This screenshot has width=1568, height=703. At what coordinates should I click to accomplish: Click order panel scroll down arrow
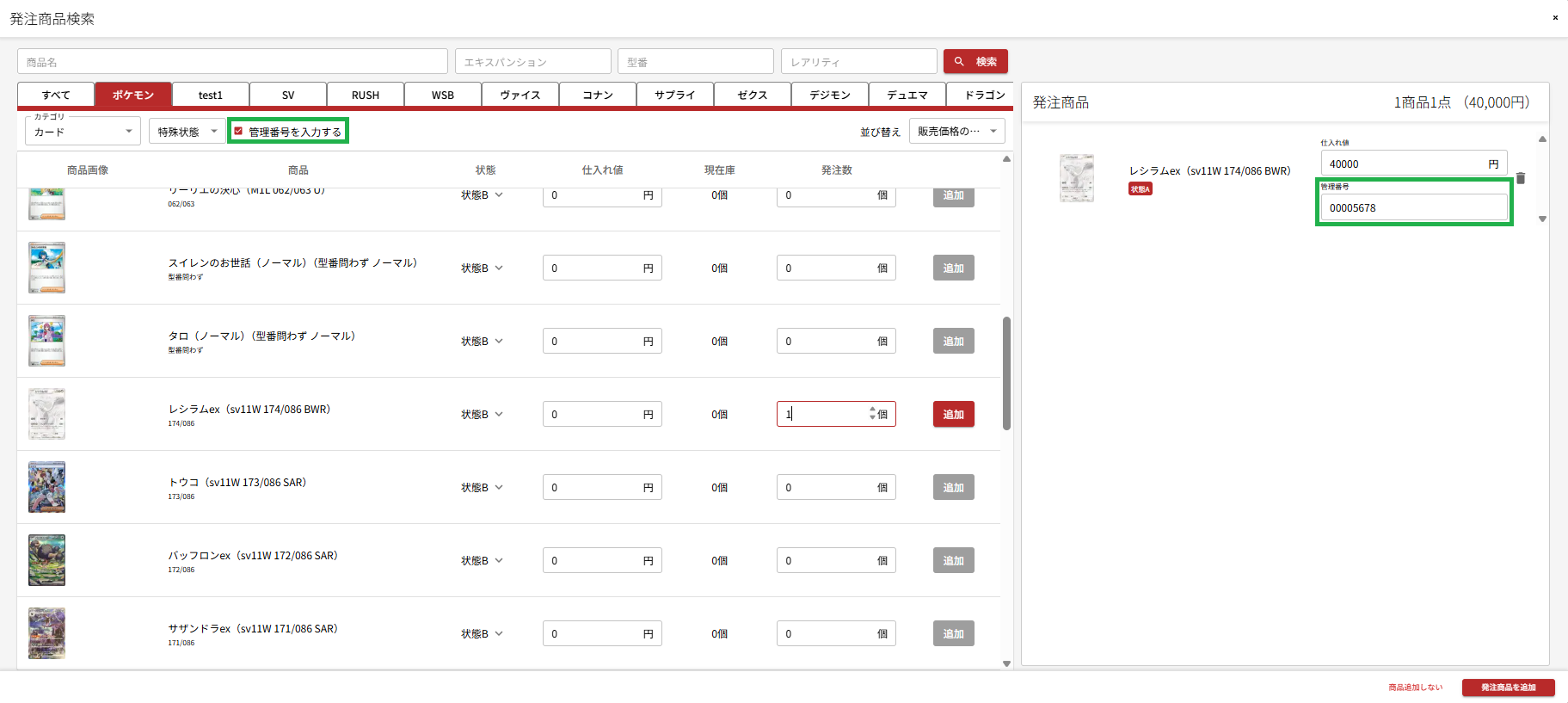click(1542, 219)
